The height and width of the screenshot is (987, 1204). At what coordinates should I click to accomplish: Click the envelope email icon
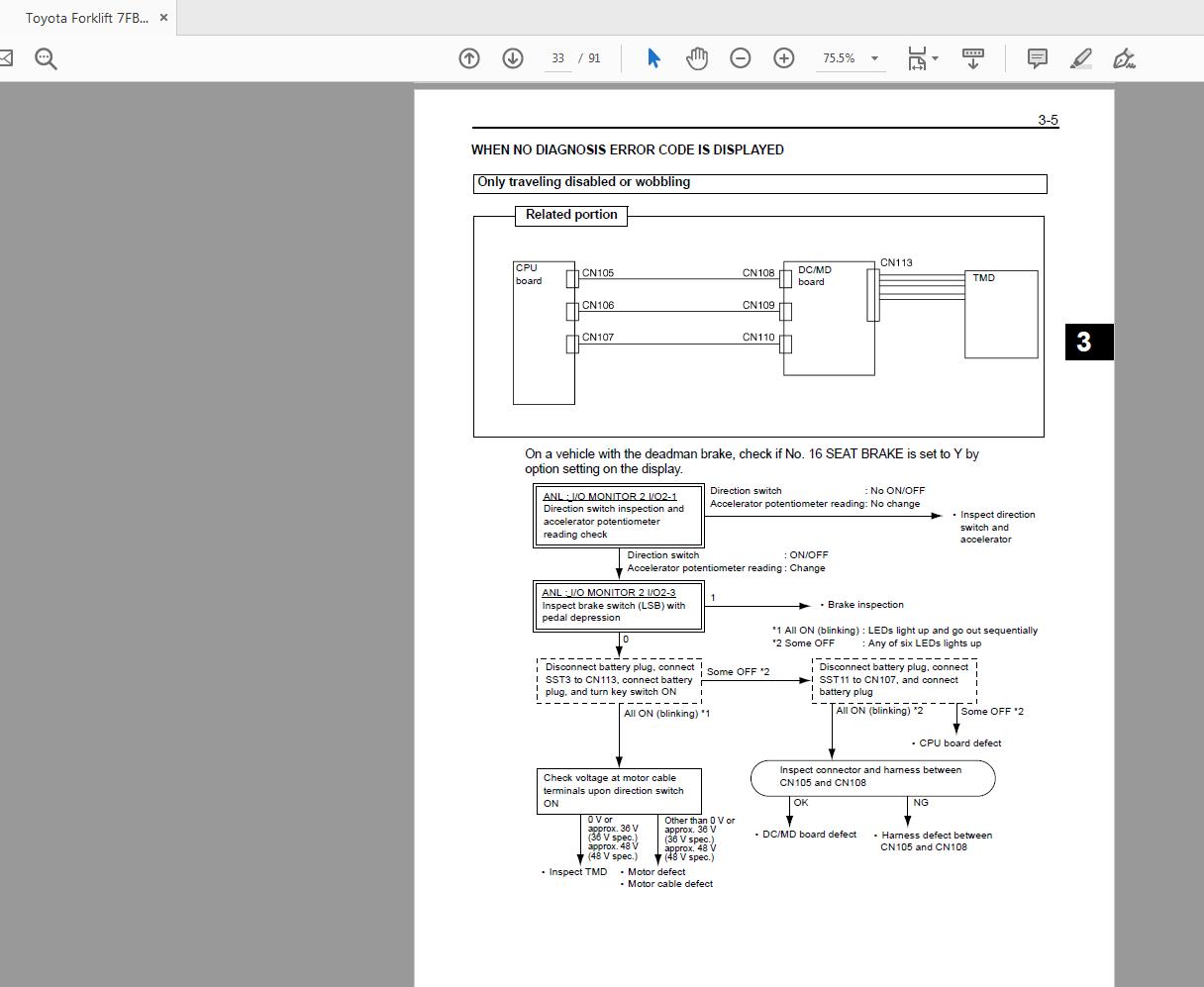(x=5, y=58)
